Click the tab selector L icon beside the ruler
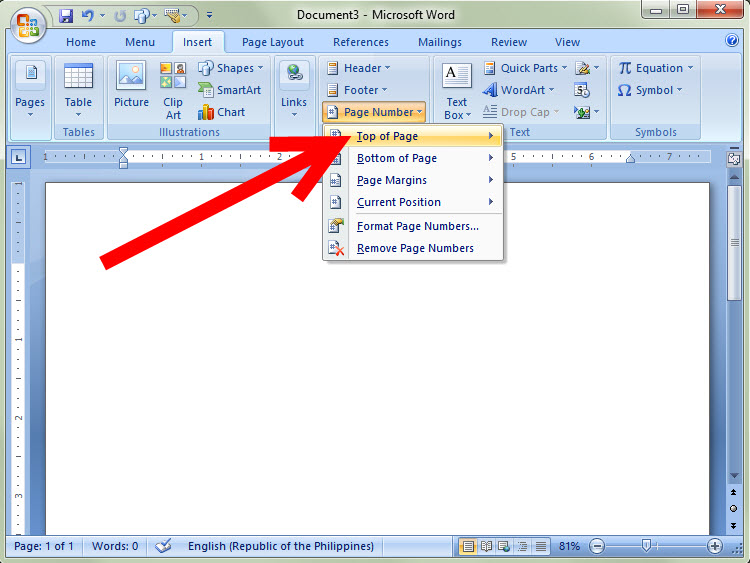 pos(19,157)
